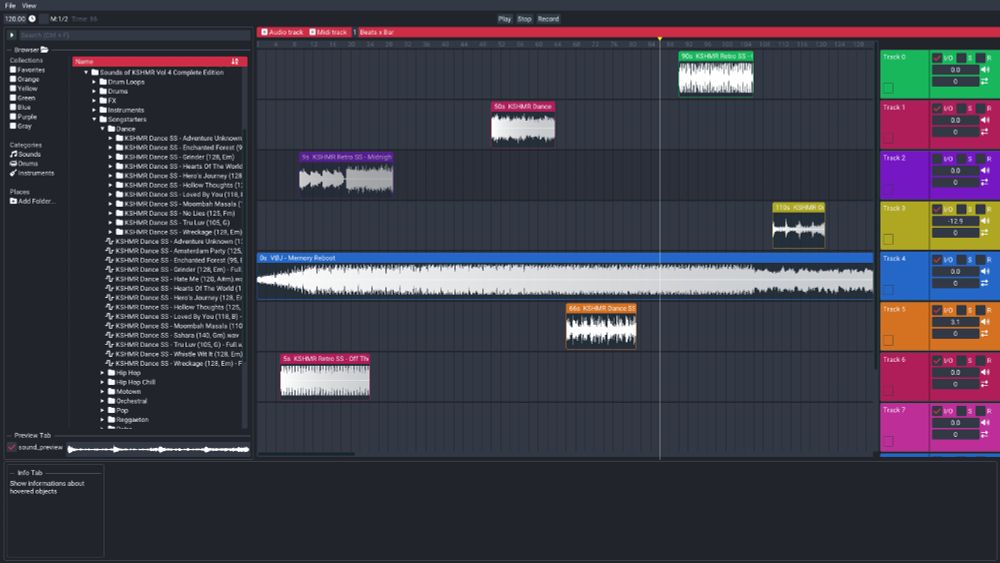Click the tempo clock icon beside 120.00

(x=32, y=19)
